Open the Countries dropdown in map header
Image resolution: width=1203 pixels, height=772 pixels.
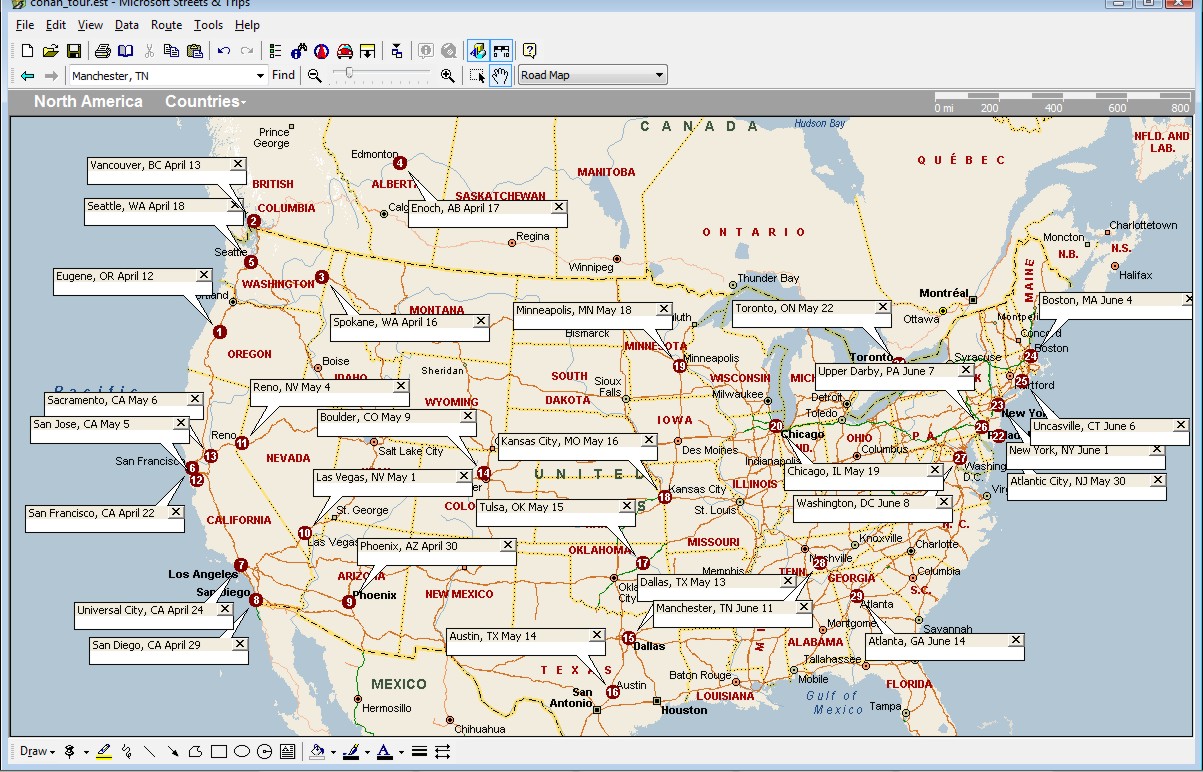pyautogui.click(x=205, y=101)
